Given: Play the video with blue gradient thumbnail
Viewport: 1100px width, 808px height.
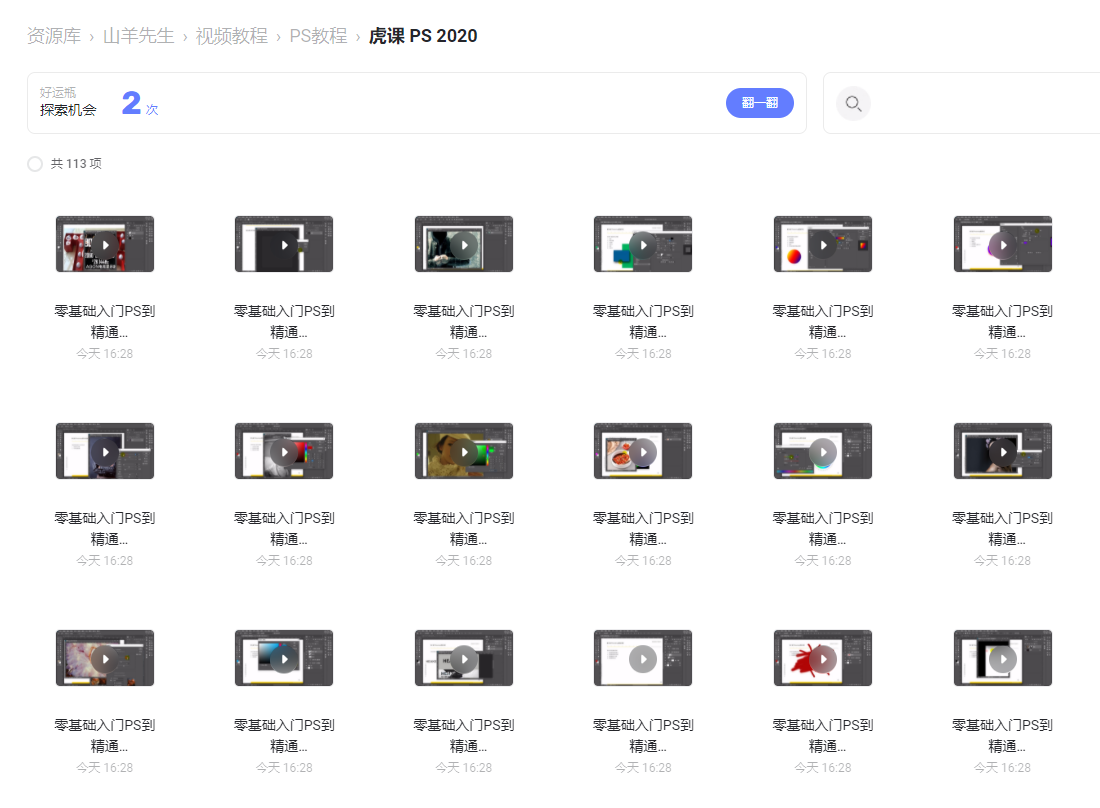Looking at the screenshot, I should point(284,659).
